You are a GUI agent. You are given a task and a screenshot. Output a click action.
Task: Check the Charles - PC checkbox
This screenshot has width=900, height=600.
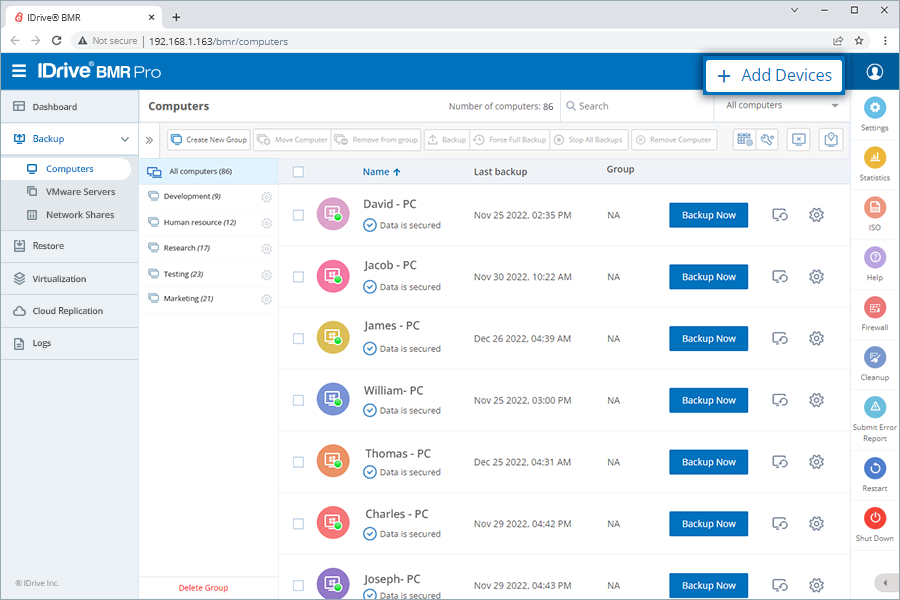point(298,524)
